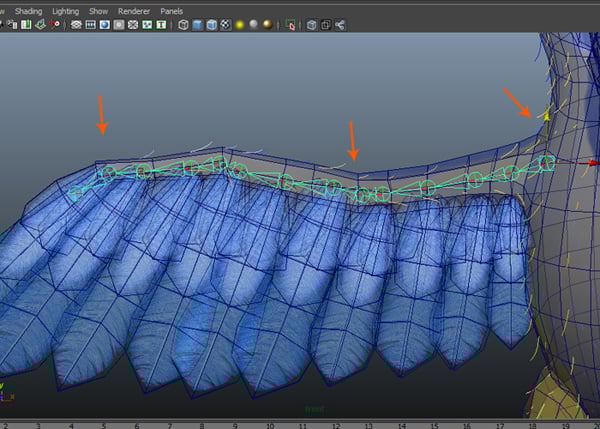600x429 pixels.
Task: Click frame 9 on the timeline
Action: tap(234, 424)
